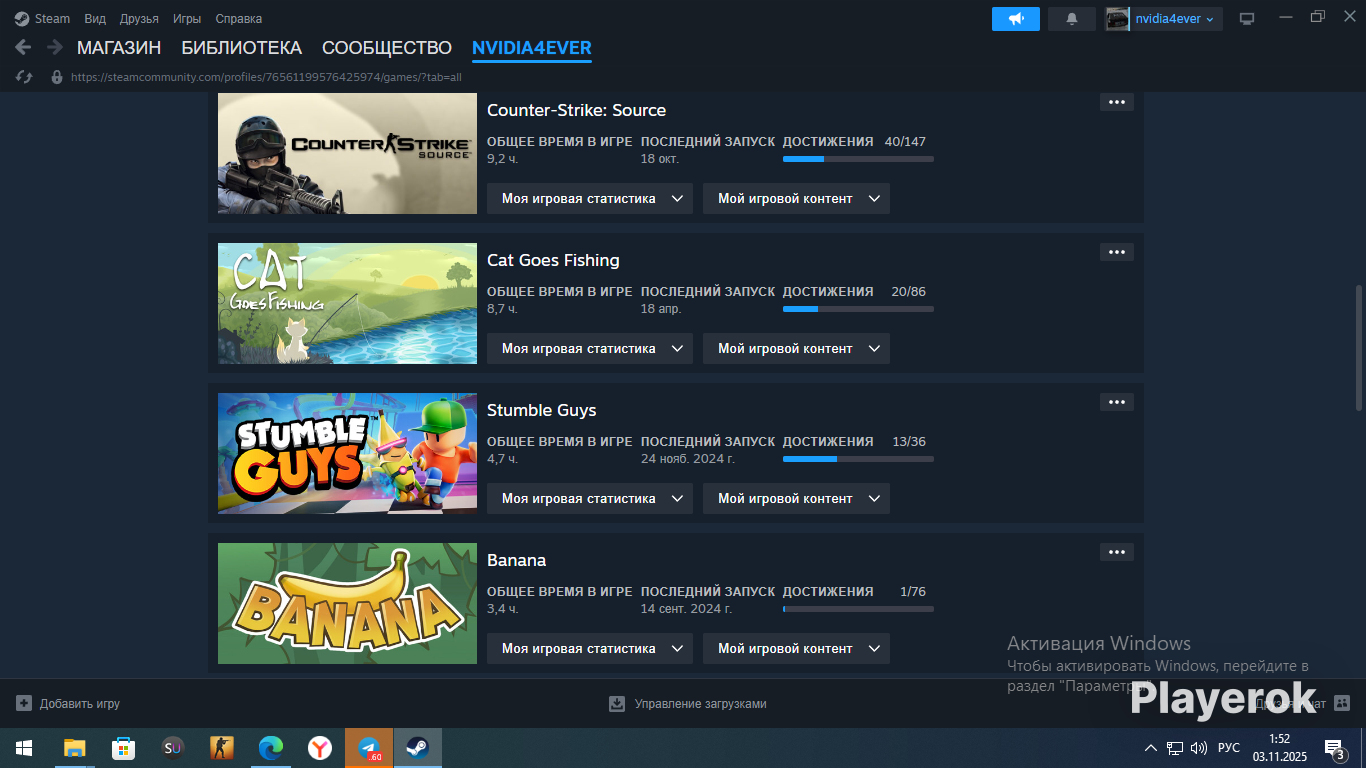Open the Вид menu
The width and height of the screenshot is (1366, 768).
[95, 19]
